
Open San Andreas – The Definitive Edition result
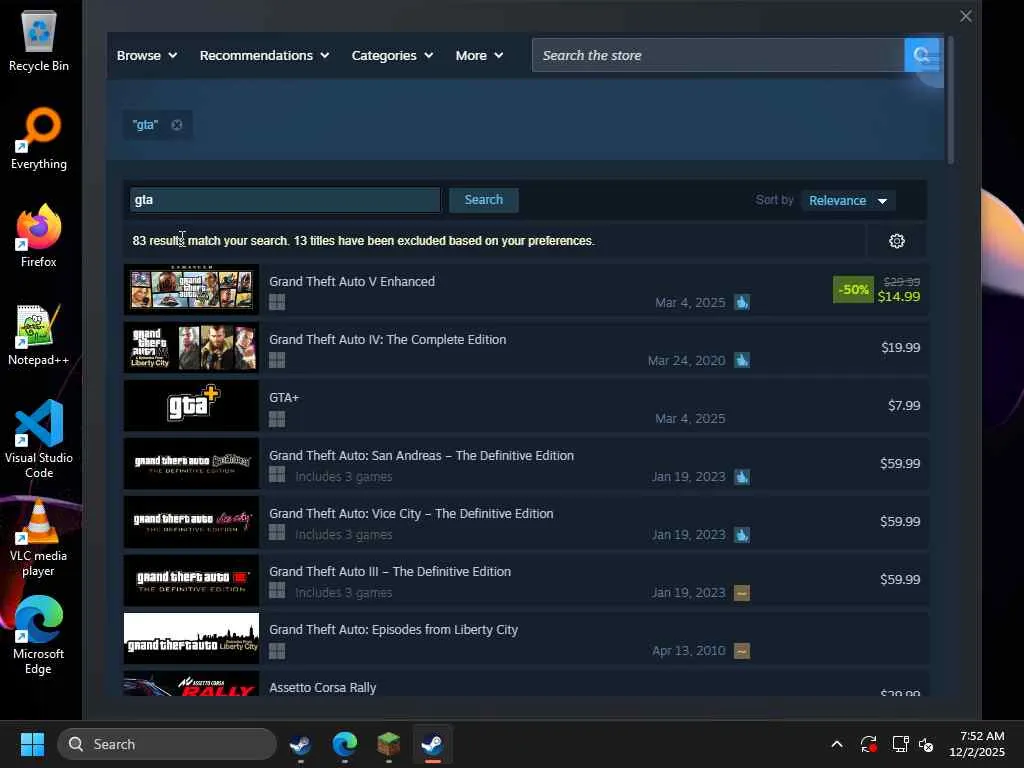tap(421, 455)
